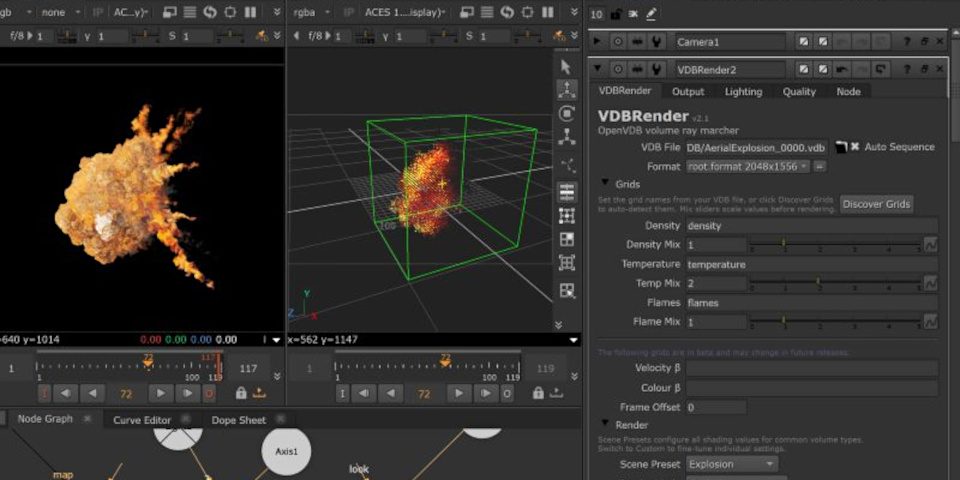Collapse the Grids section
Screen dimensions: 960x480
click(605, 184)
